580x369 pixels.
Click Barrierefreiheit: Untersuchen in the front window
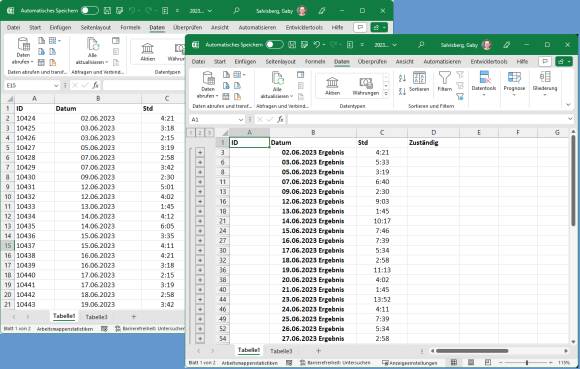point(335,363)
